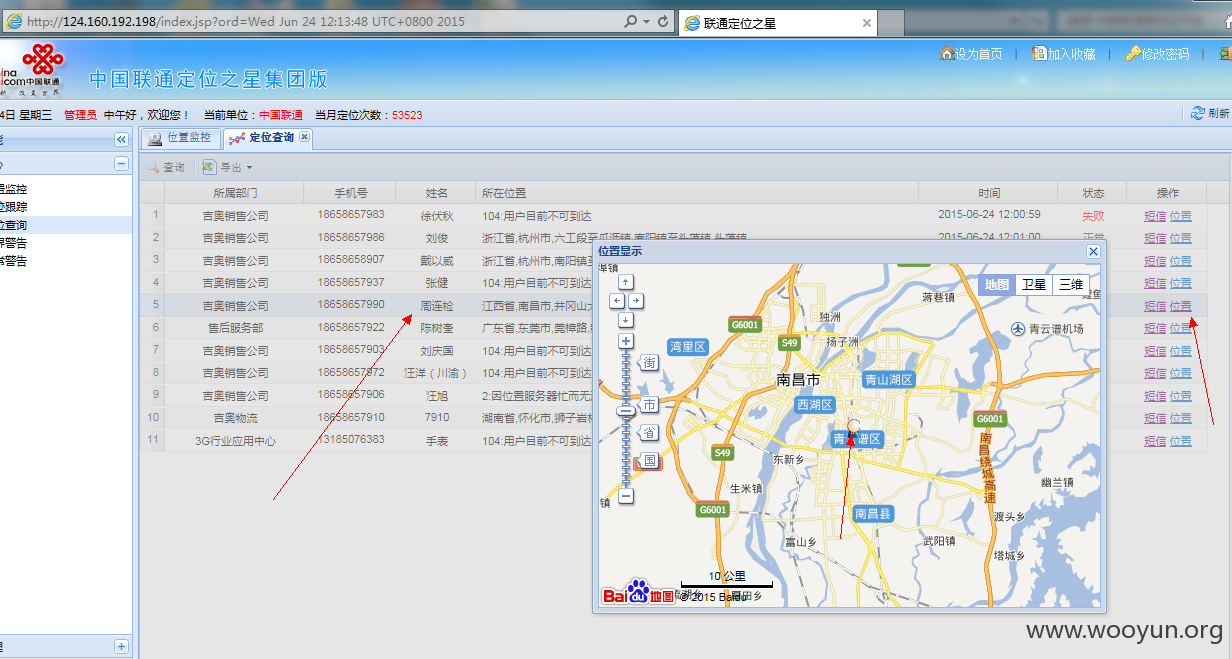This screenshot has height=659, width=1232.
Task: Sort by the 所属部门 column header
Action: point(235,193)
